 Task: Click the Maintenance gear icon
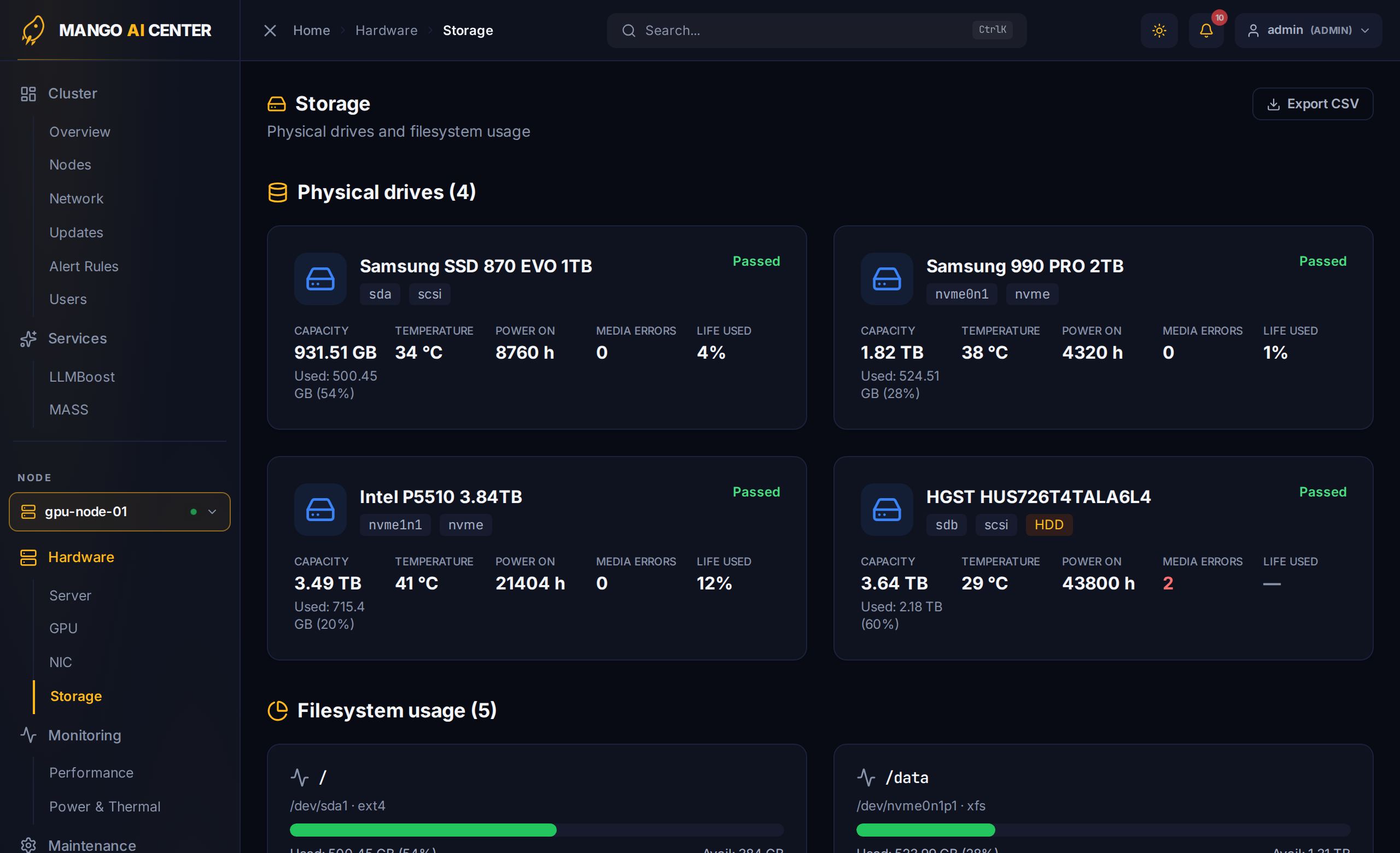[x=28, y=845]
